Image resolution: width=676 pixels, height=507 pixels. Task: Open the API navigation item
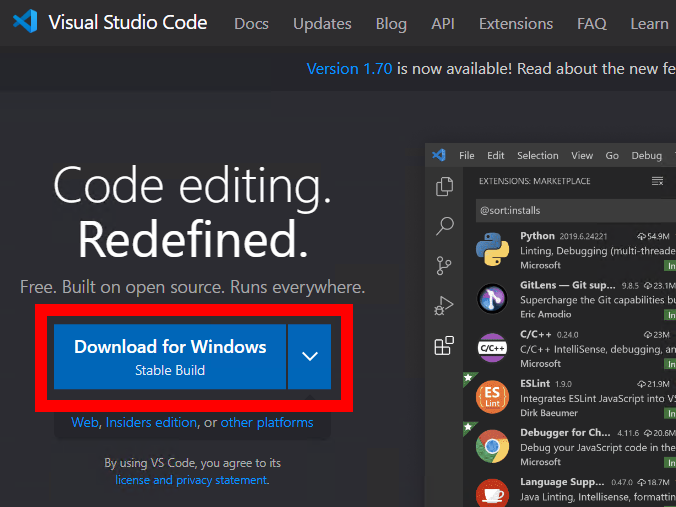[443, 24]
